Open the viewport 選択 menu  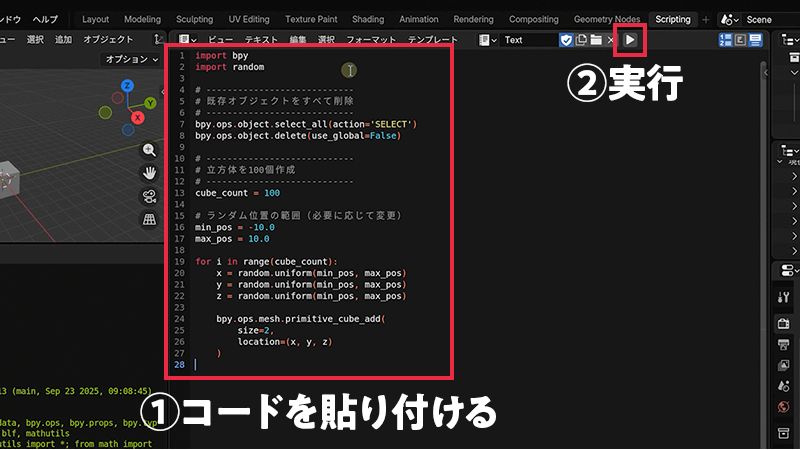pyautogui.click(x=35, y=39)
